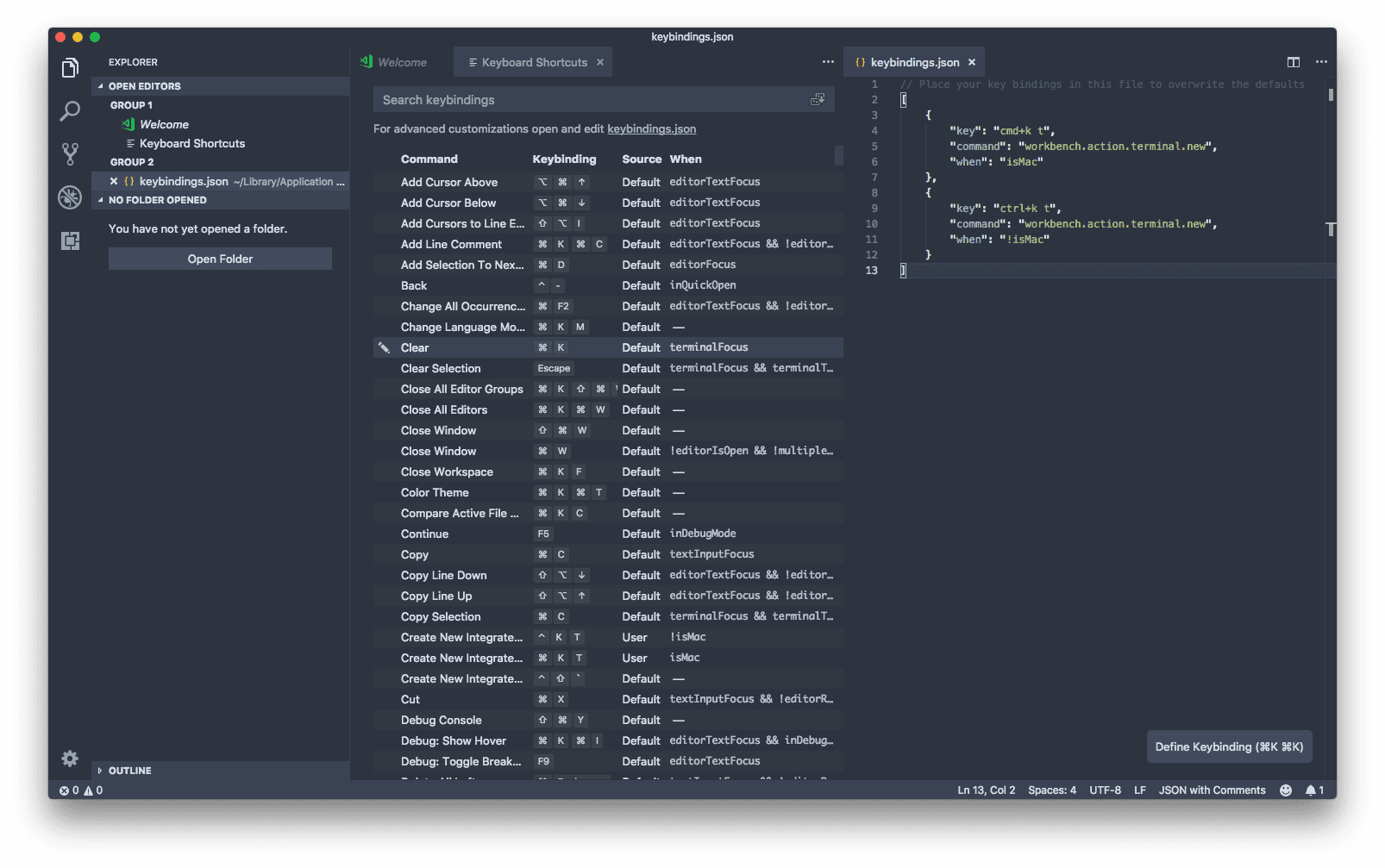The image size is (1385, 868).
Task: Open the keybindings.json link
Action: (x=651, y=129)
